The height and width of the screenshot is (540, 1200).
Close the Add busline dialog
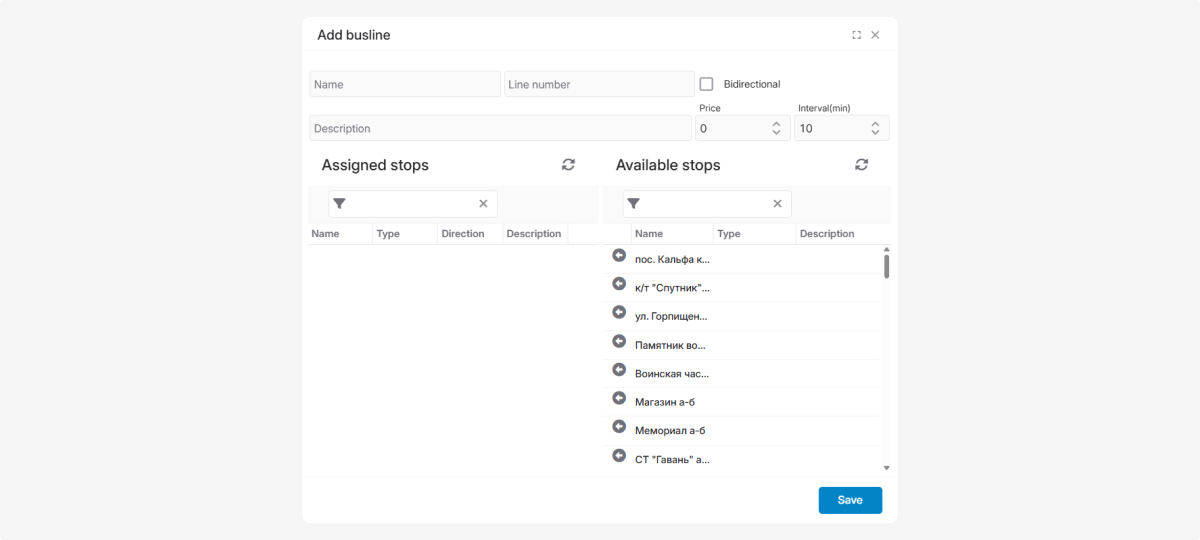point(875,35)
